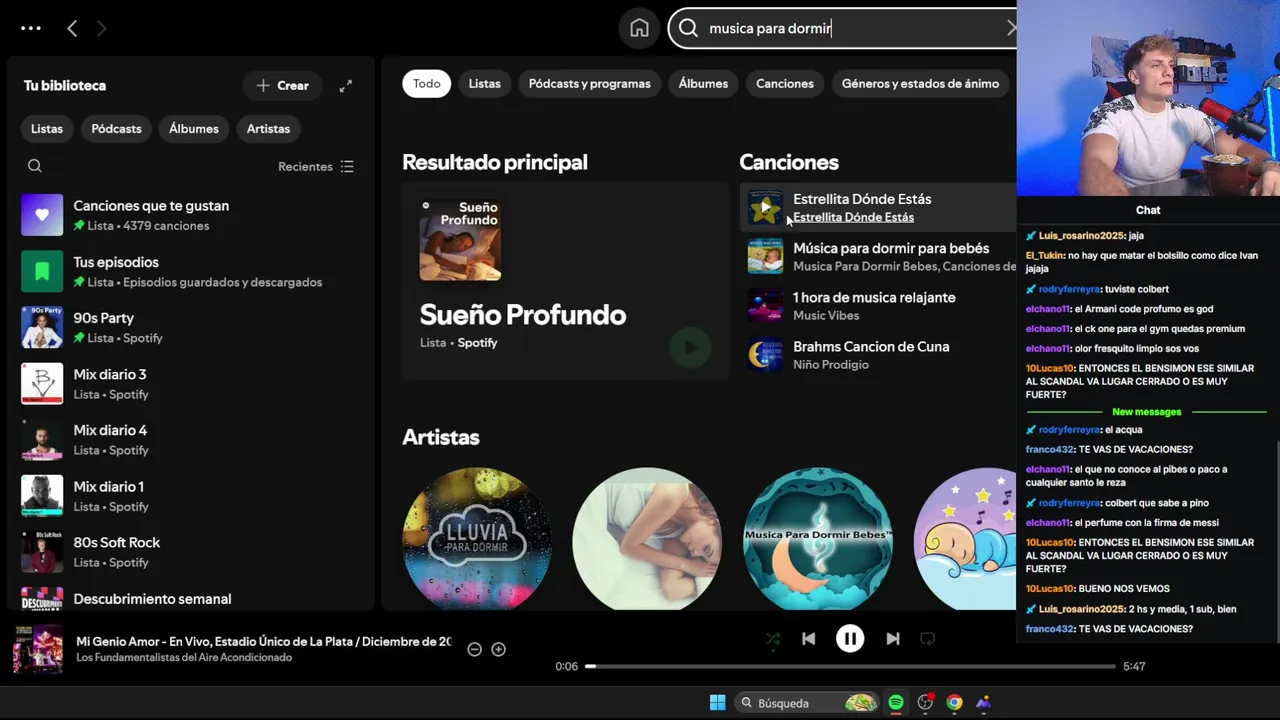Select the Listas results filter
The height and width of the screenshot is (720, 1280).
(x=484, y=84)
